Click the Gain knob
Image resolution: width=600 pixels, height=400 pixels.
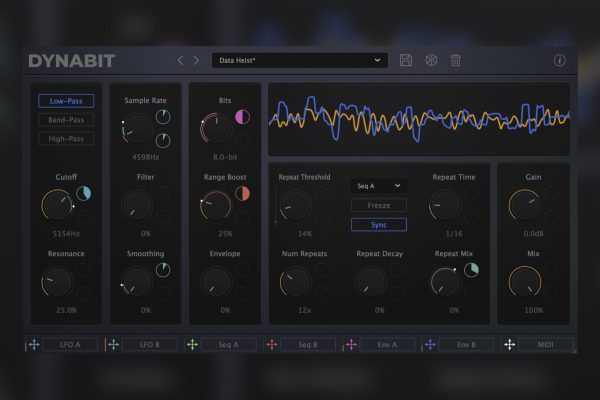pyautogui.click(x=525, y=205)
